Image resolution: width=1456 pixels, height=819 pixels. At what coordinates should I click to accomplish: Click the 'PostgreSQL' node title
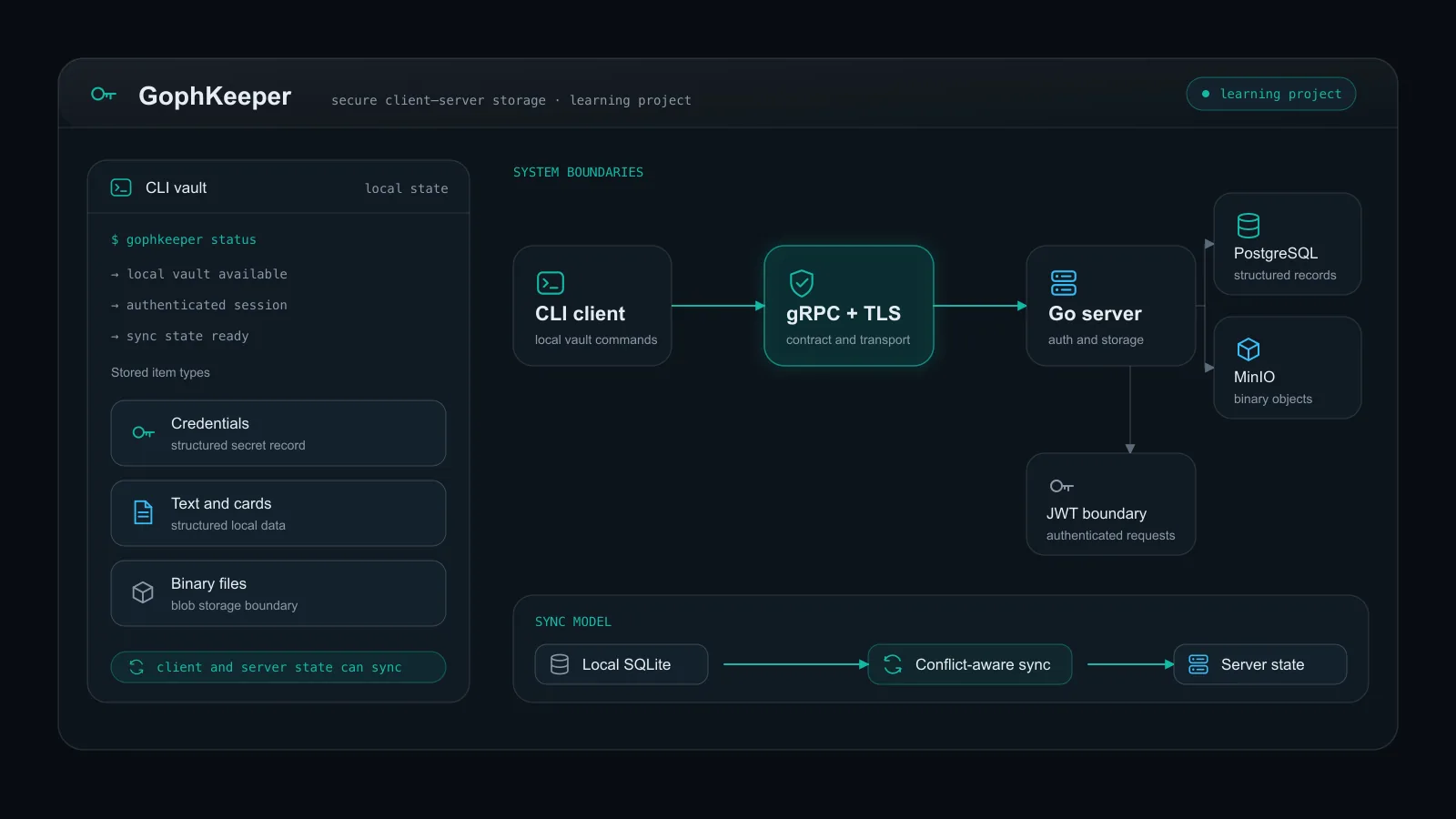coord(1276,253)
